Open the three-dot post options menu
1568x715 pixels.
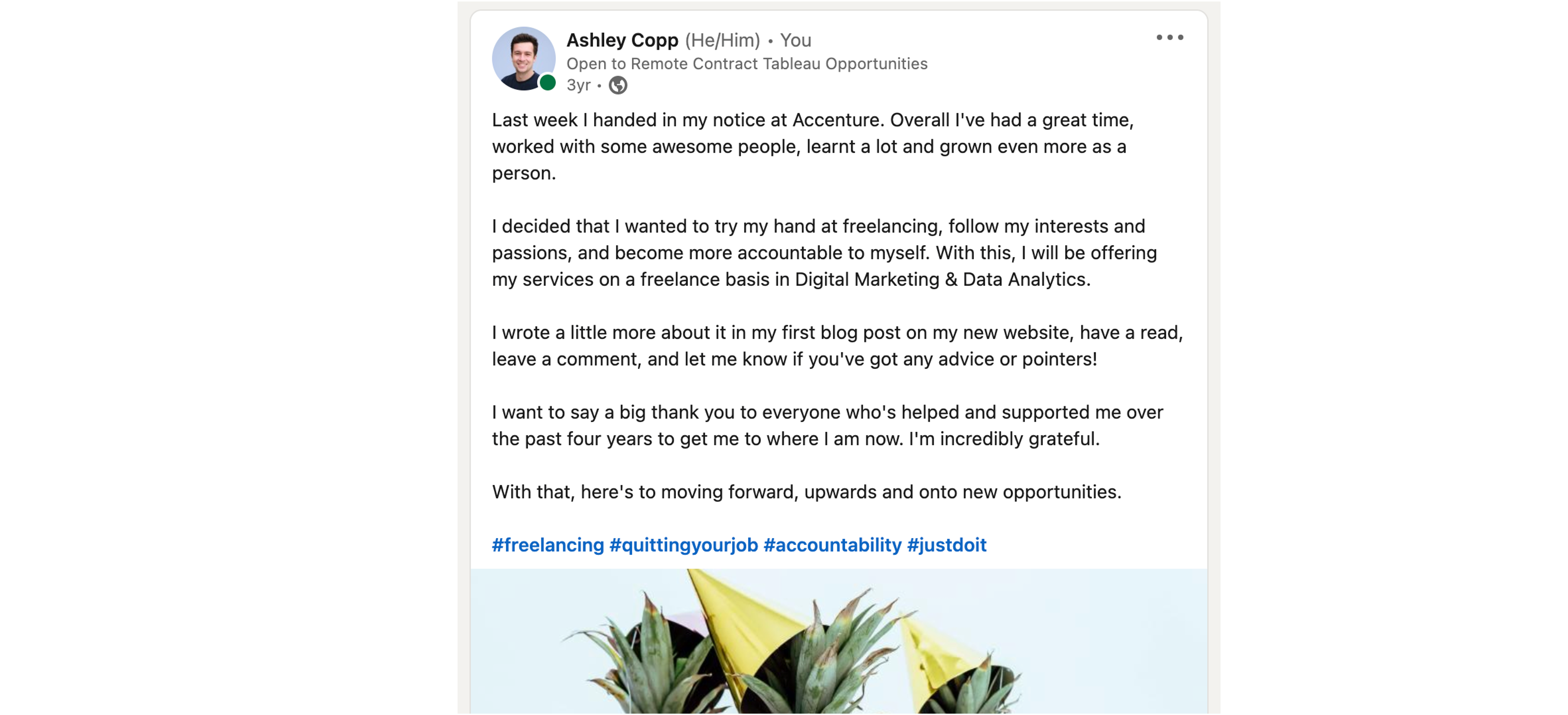1169,38
